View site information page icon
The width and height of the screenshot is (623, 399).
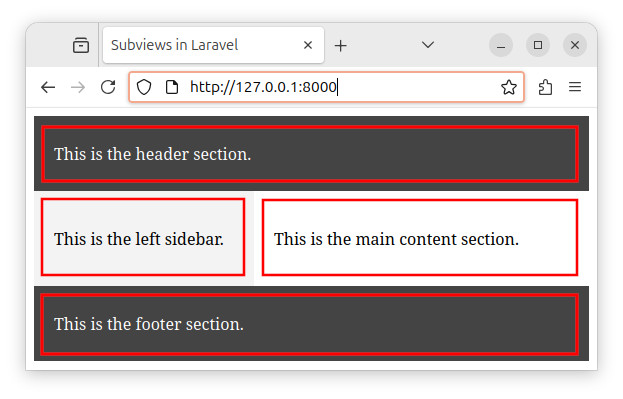coord(172,87)
